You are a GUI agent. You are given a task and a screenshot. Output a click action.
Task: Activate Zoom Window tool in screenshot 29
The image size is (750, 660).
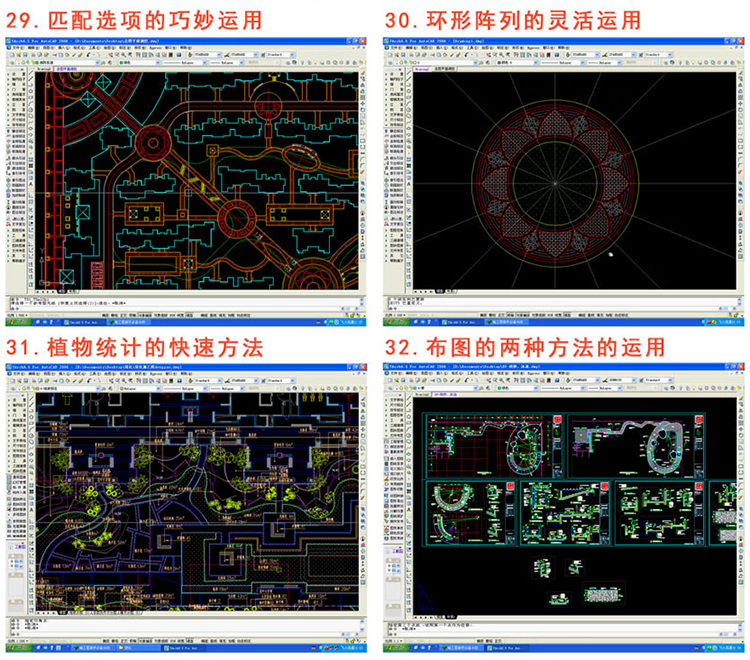coord(123,55)
